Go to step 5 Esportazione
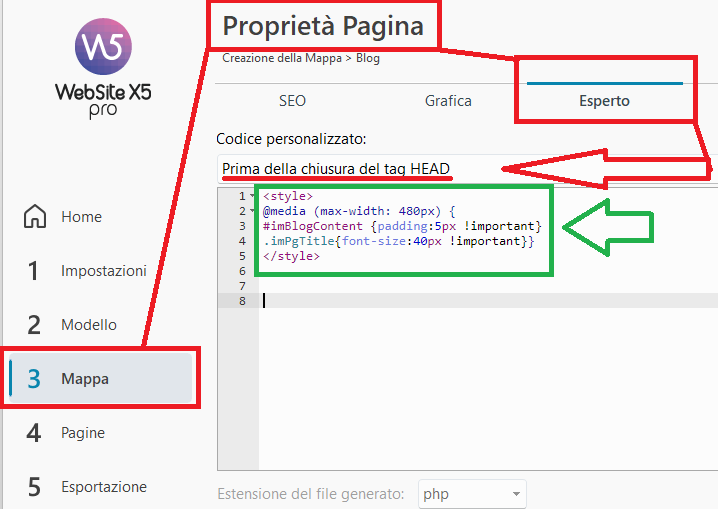718x509 pixels. (x=103, y=487)
